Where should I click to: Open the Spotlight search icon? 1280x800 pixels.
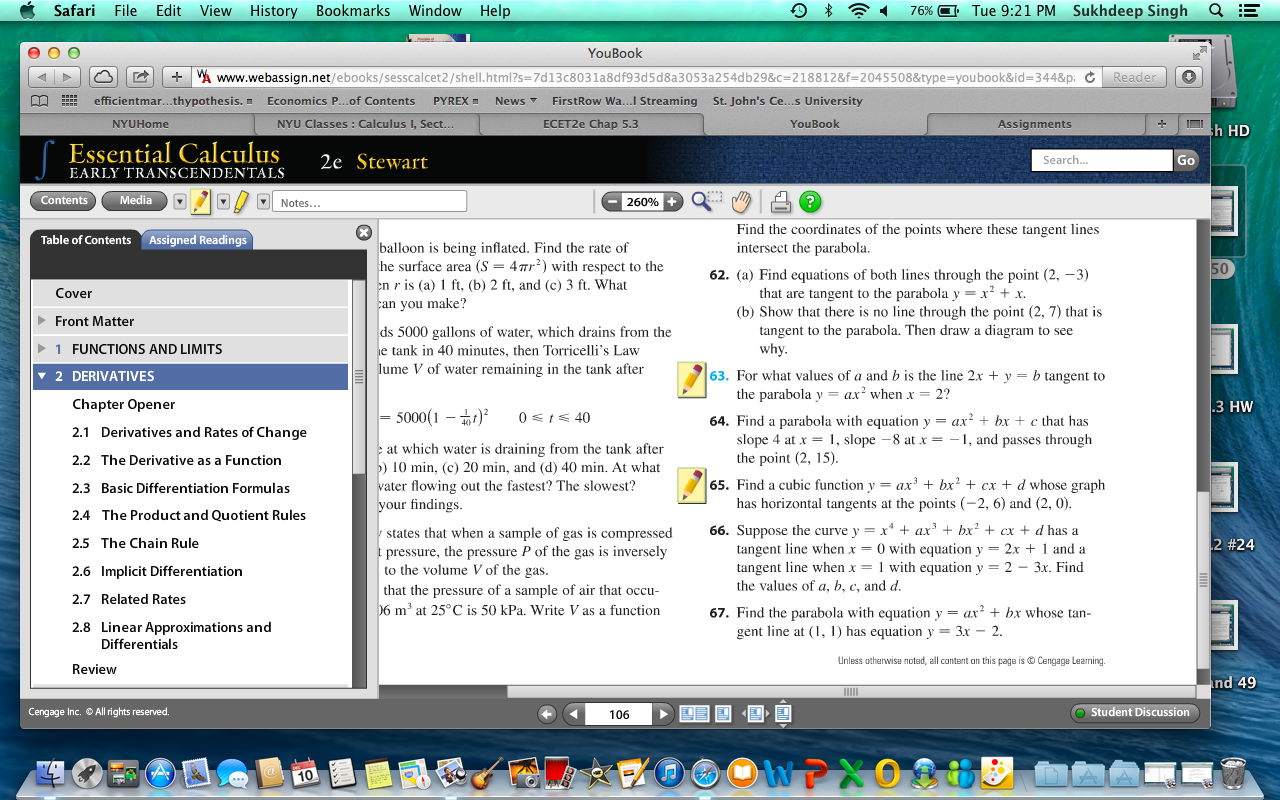(x=1216, y=11)
